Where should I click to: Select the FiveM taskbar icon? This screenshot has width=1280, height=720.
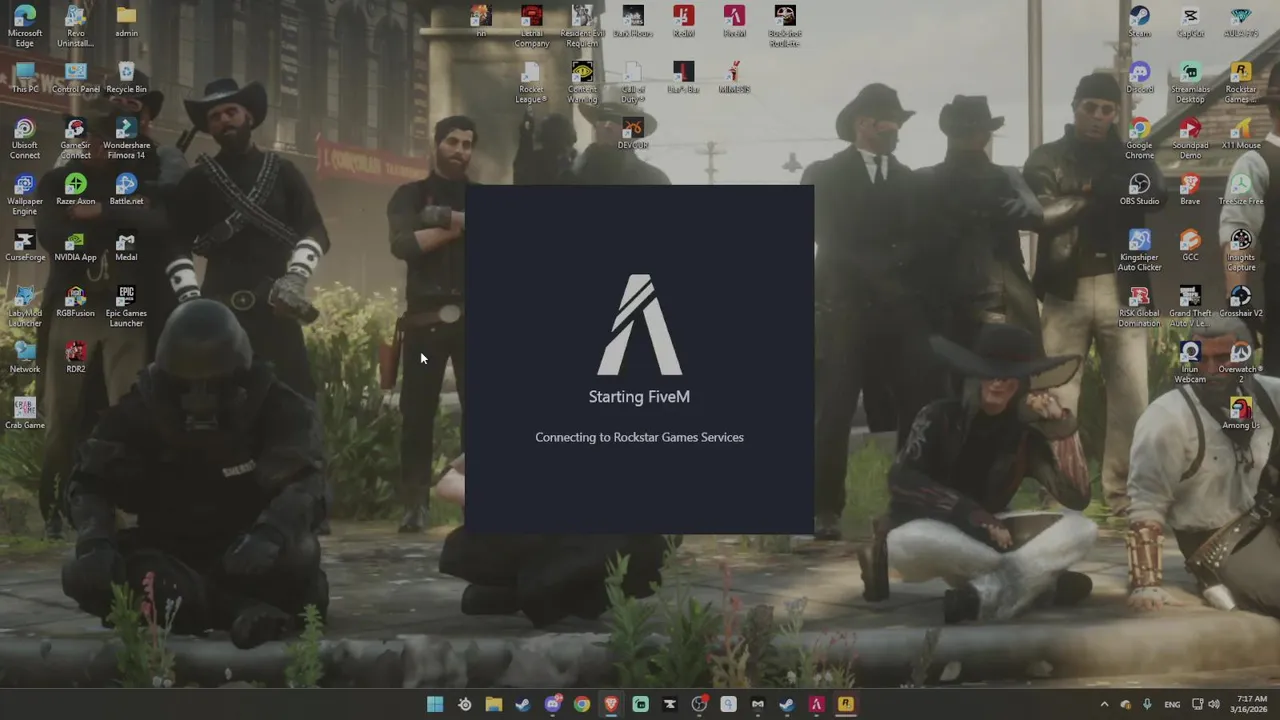[x=816, y=704]
